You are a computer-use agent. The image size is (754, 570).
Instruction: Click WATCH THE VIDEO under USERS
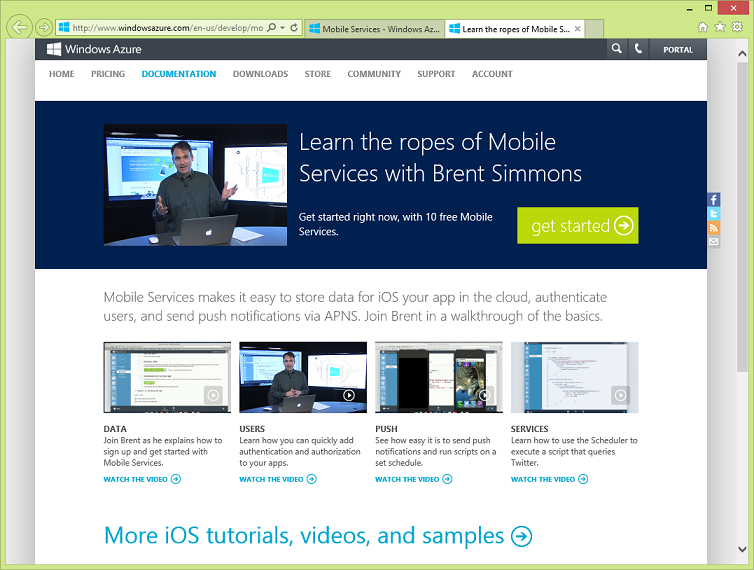278,479
